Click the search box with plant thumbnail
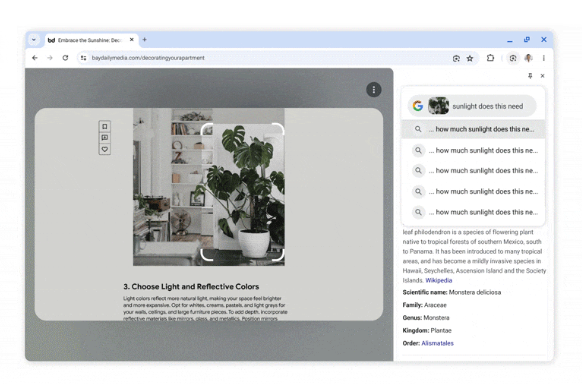Screen dimensions: 582x384 (x=473, y=106)
